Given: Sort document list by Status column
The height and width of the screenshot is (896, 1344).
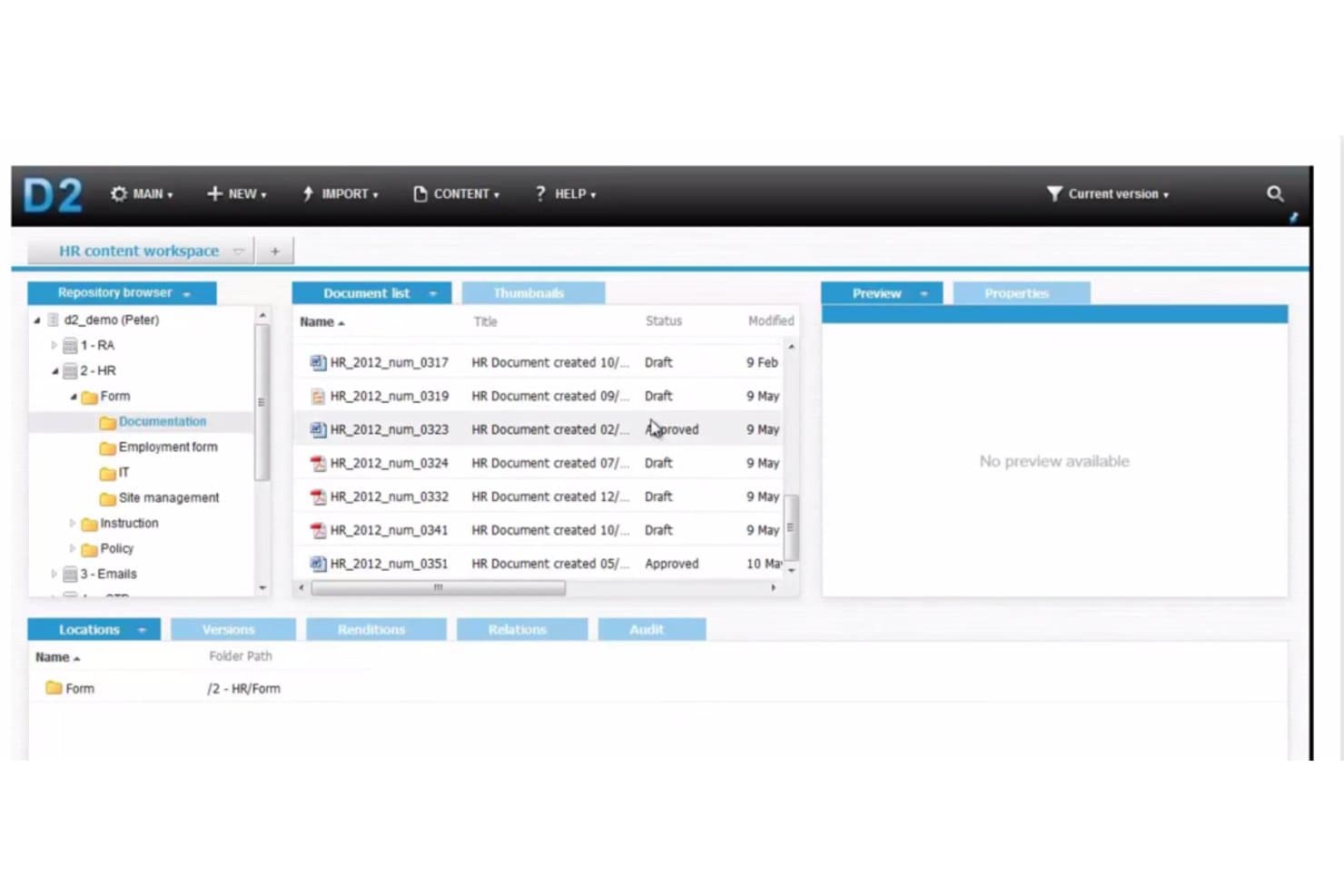Looking at the screenshot, I should pyautogui.click(x=663, y=321).
